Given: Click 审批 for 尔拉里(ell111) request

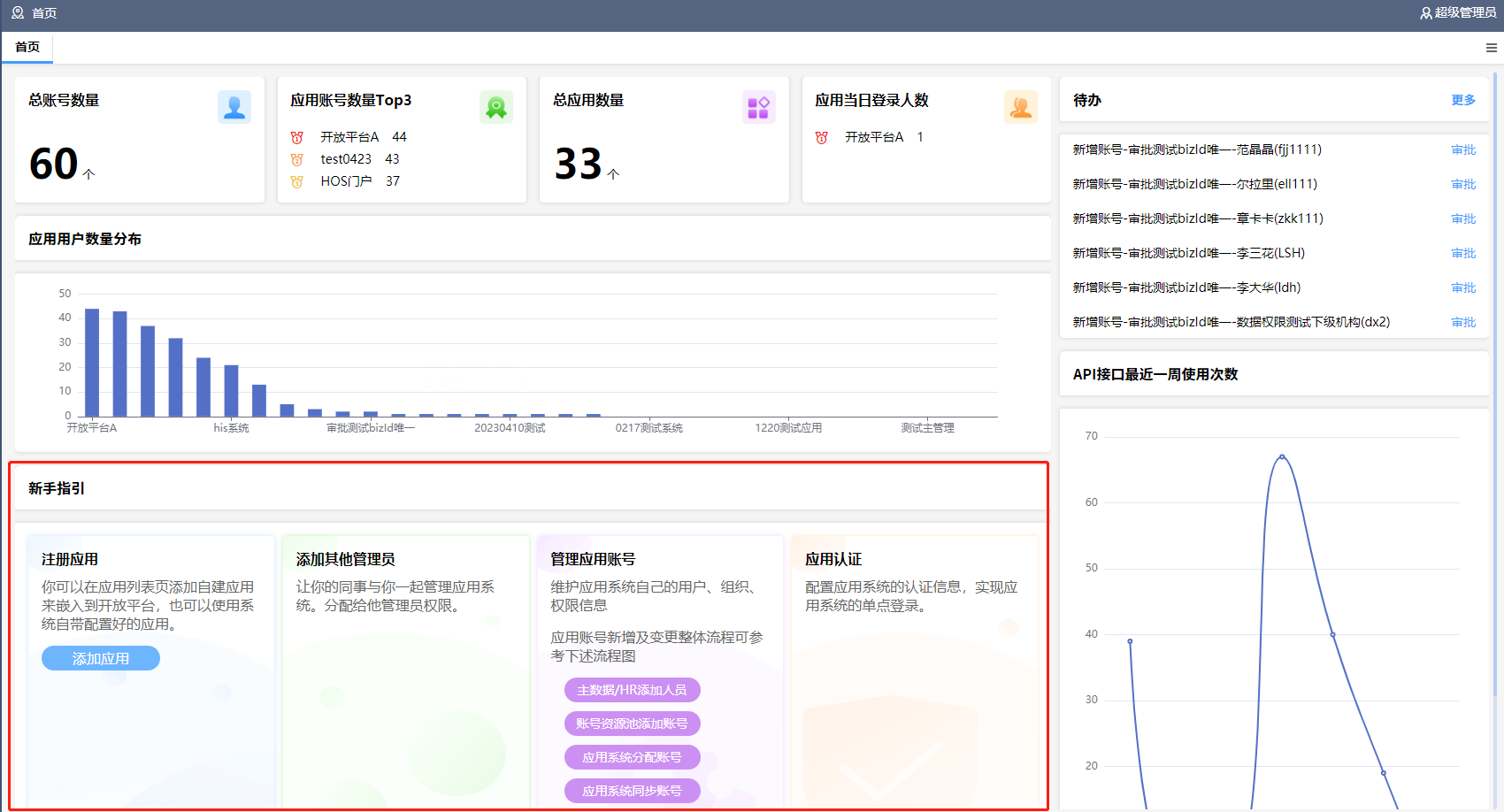Looking at the screenshot, I should click(1463, 184).
